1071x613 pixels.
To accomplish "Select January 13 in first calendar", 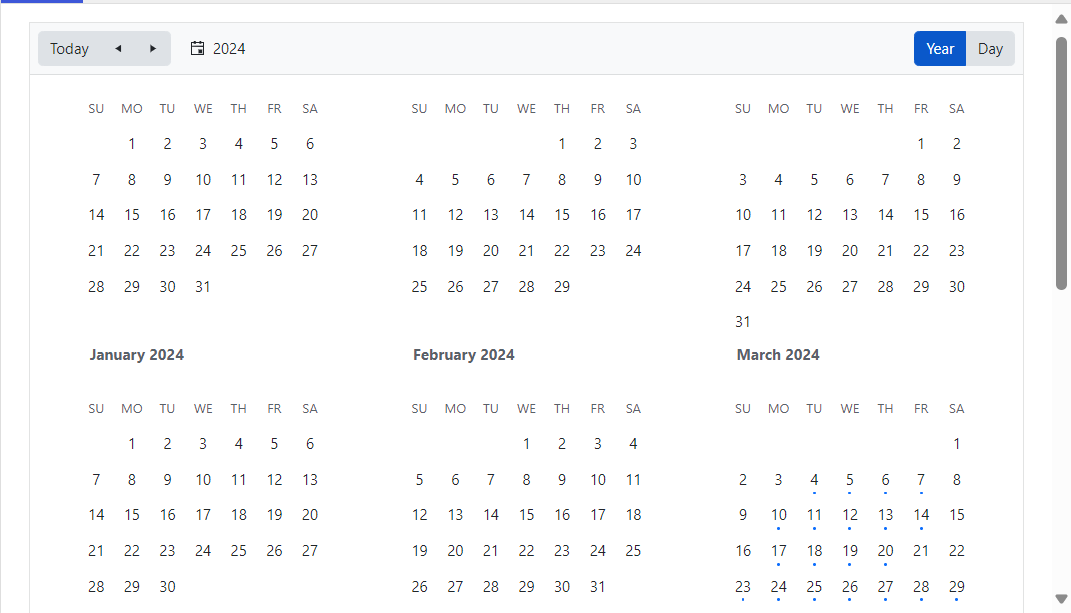I will [x=310, y=180].
